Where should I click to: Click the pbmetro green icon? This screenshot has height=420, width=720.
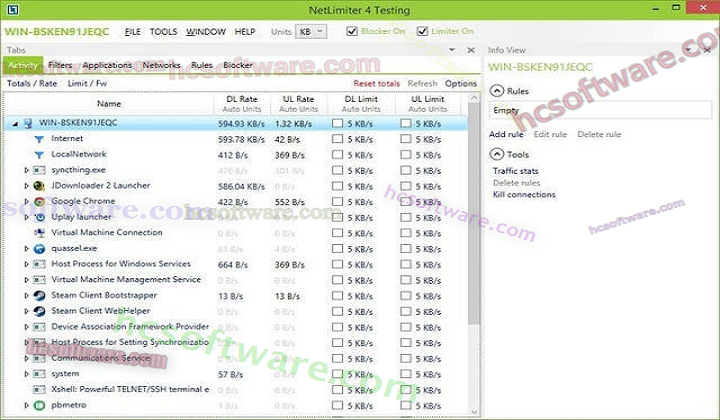tap(39, 405)
